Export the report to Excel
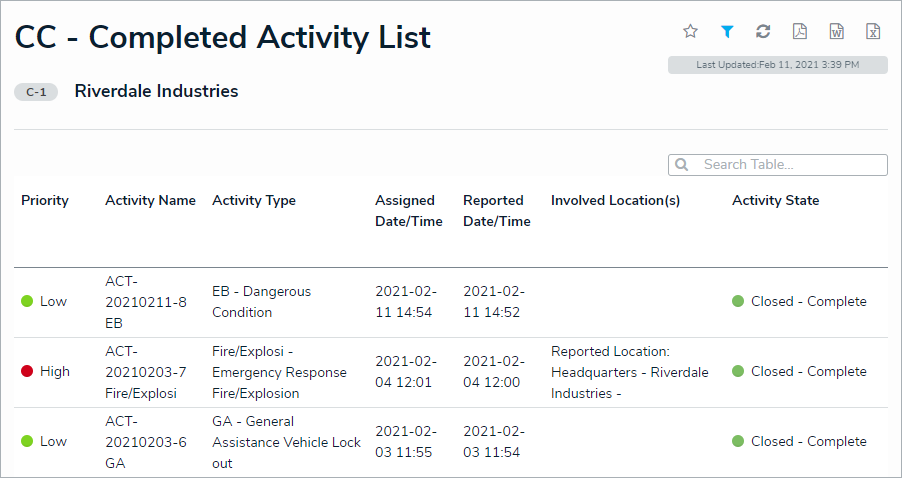The height and width of the screenshot is (478, 902). coord(873,31)
